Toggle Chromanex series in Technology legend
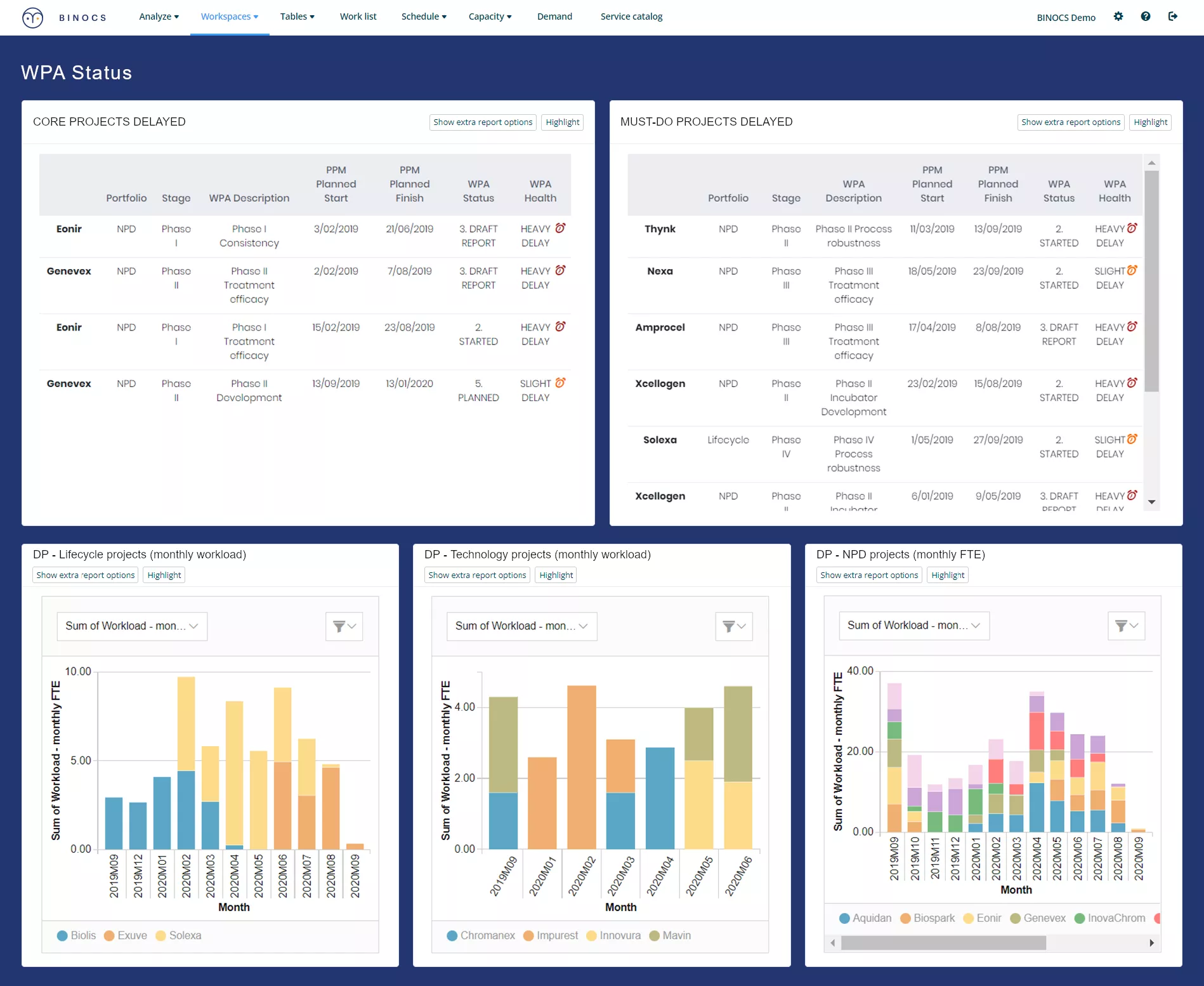 481,935
